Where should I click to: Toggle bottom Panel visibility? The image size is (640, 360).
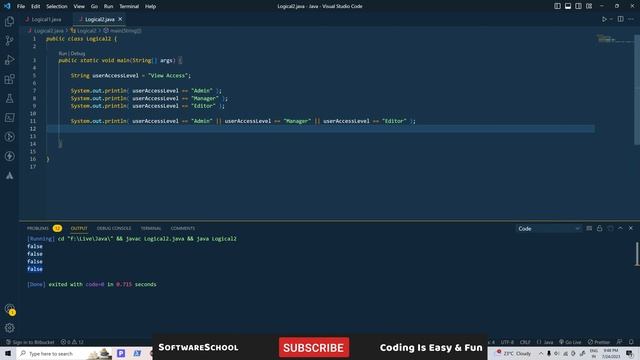click(x=568, y=6)
